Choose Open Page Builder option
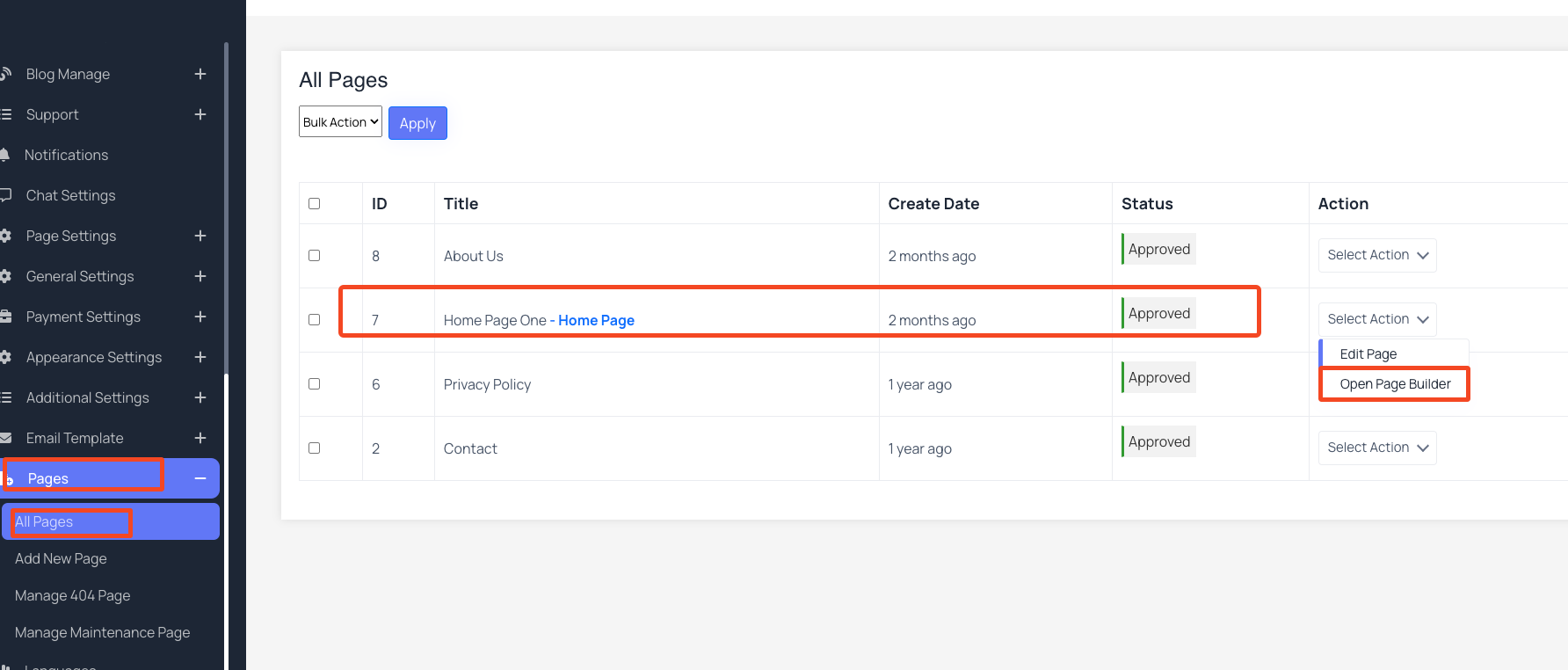 click(1395, 384)
